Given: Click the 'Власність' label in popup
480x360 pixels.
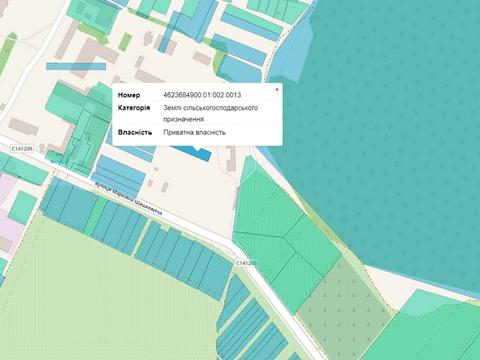Looking at the screenshot, I should click(x=135, y=132).
